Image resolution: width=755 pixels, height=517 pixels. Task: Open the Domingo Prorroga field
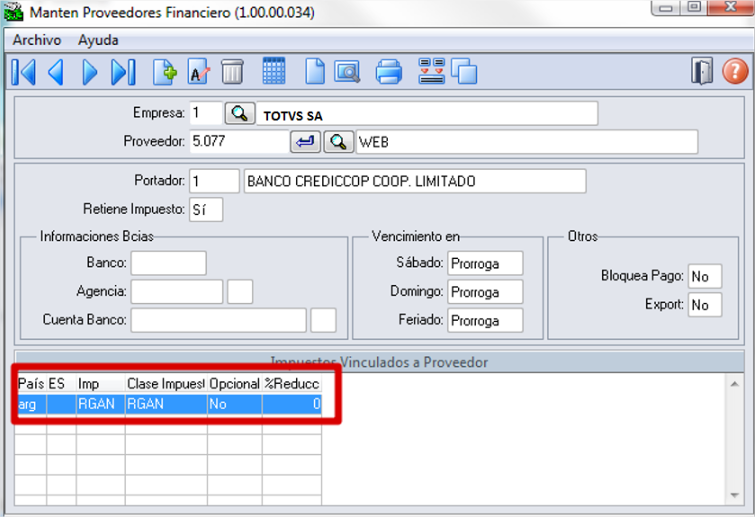click(485, 292)
